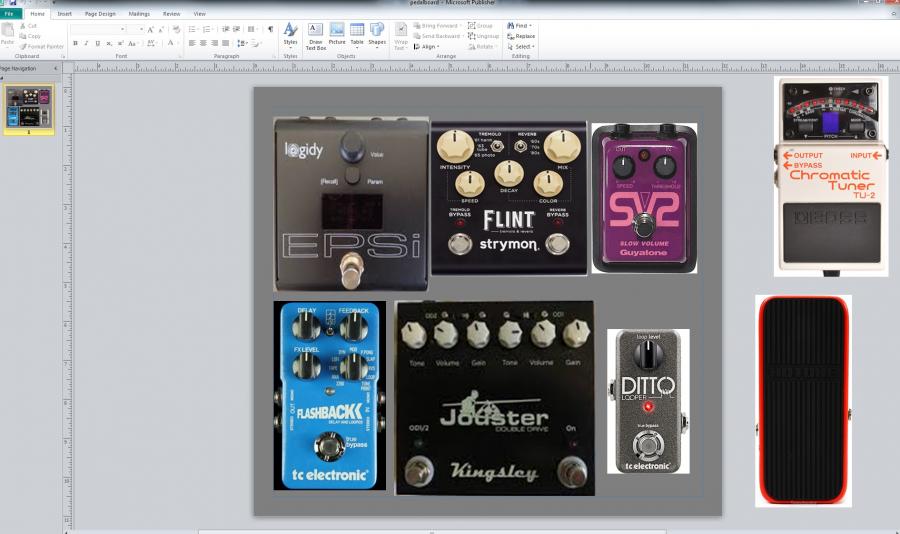Viewport: 900px width, 534px height.
Task: Open the Table dropdown
Action: pyautogui.click(x=357, y=34)
